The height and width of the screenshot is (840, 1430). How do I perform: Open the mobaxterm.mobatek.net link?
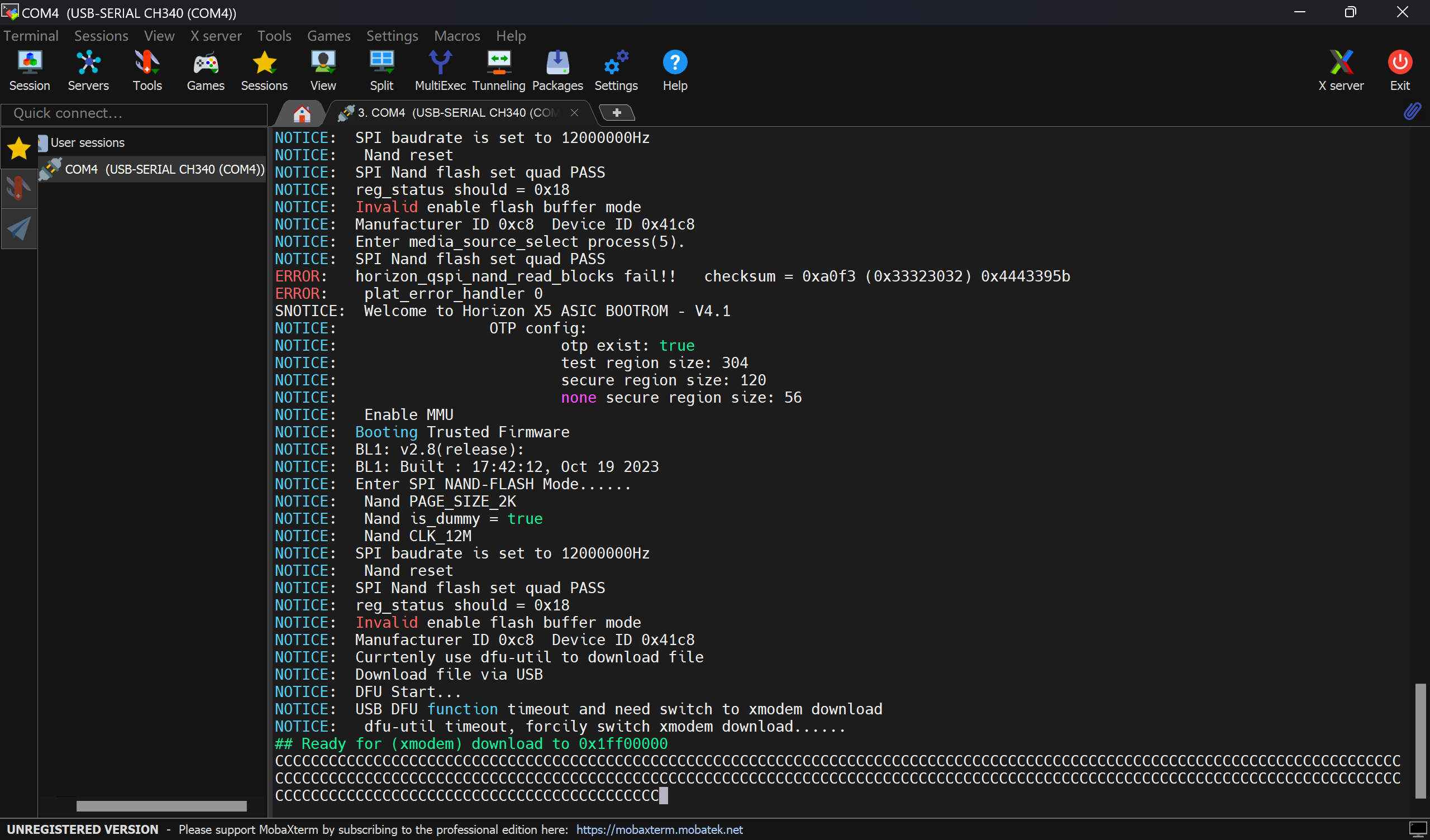pos(659,829)
